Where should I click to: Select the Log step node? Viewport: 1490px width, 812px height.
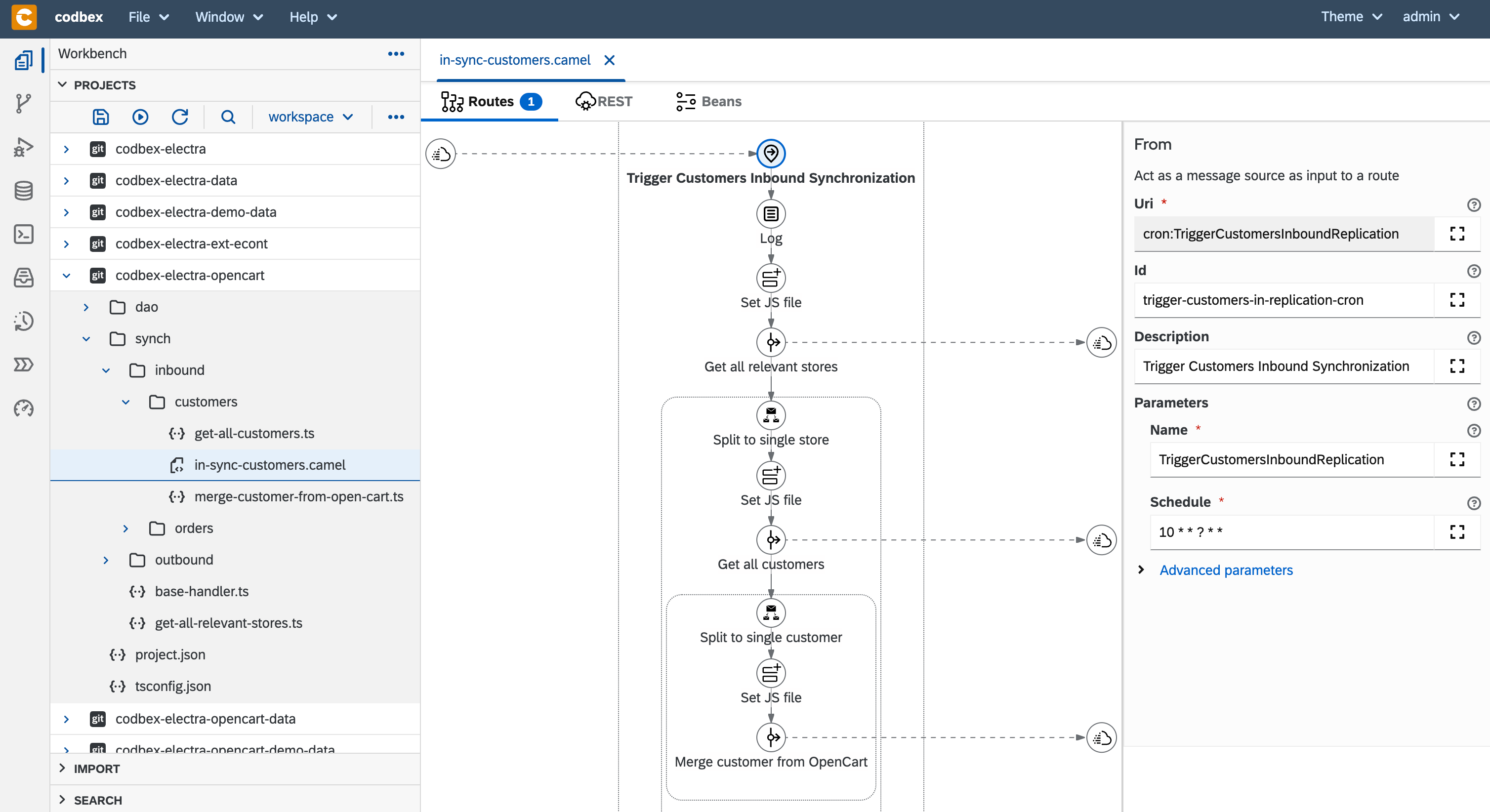tap(771, 214)
